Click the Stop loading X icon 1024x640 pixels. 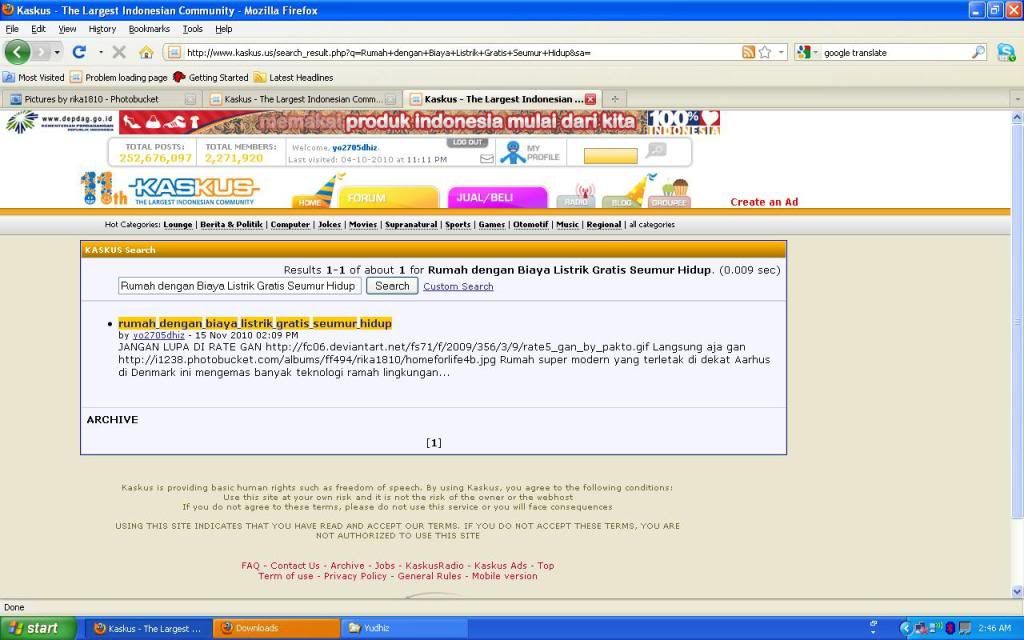coord(119,52)
